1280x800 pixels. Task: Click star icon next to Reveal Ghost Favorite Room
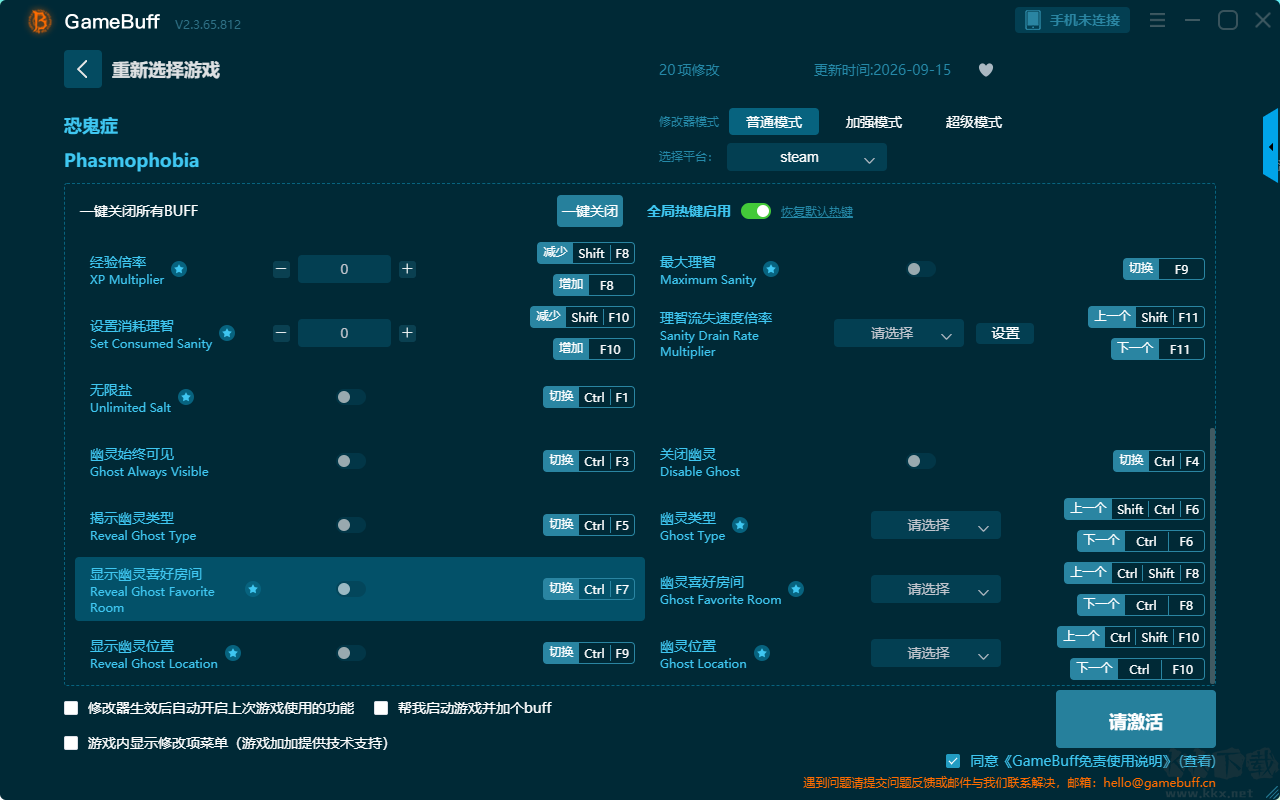253,589
